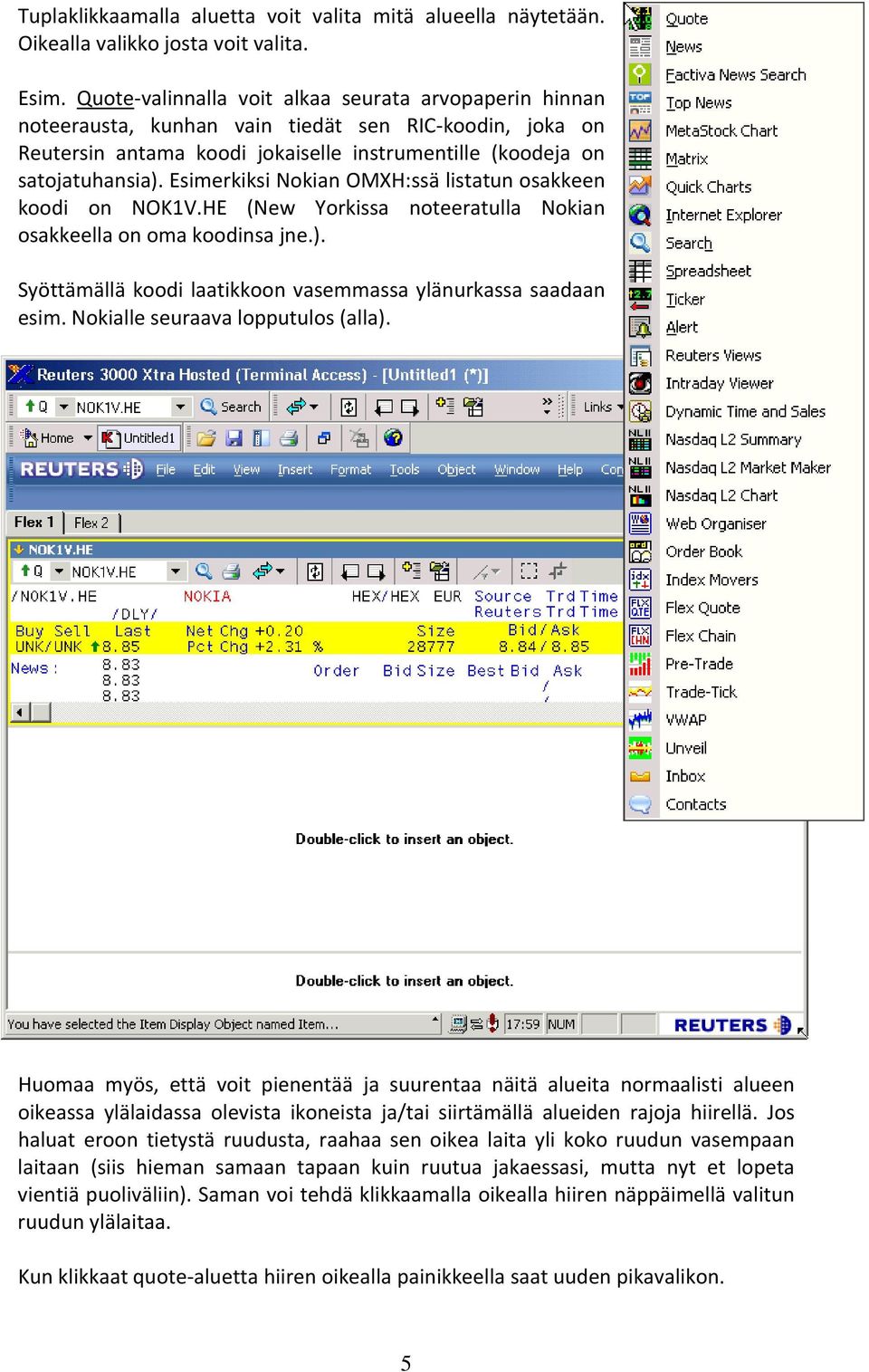869x1372 pixels.
Task: Select Flex Quote entry
Action: [x=702, y=609]
